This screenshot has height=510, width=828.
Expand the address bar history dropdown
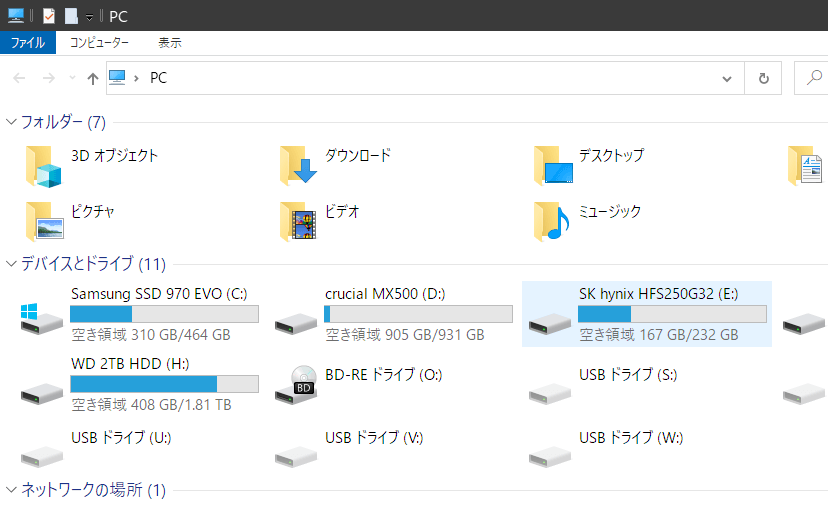click(727, 79)
